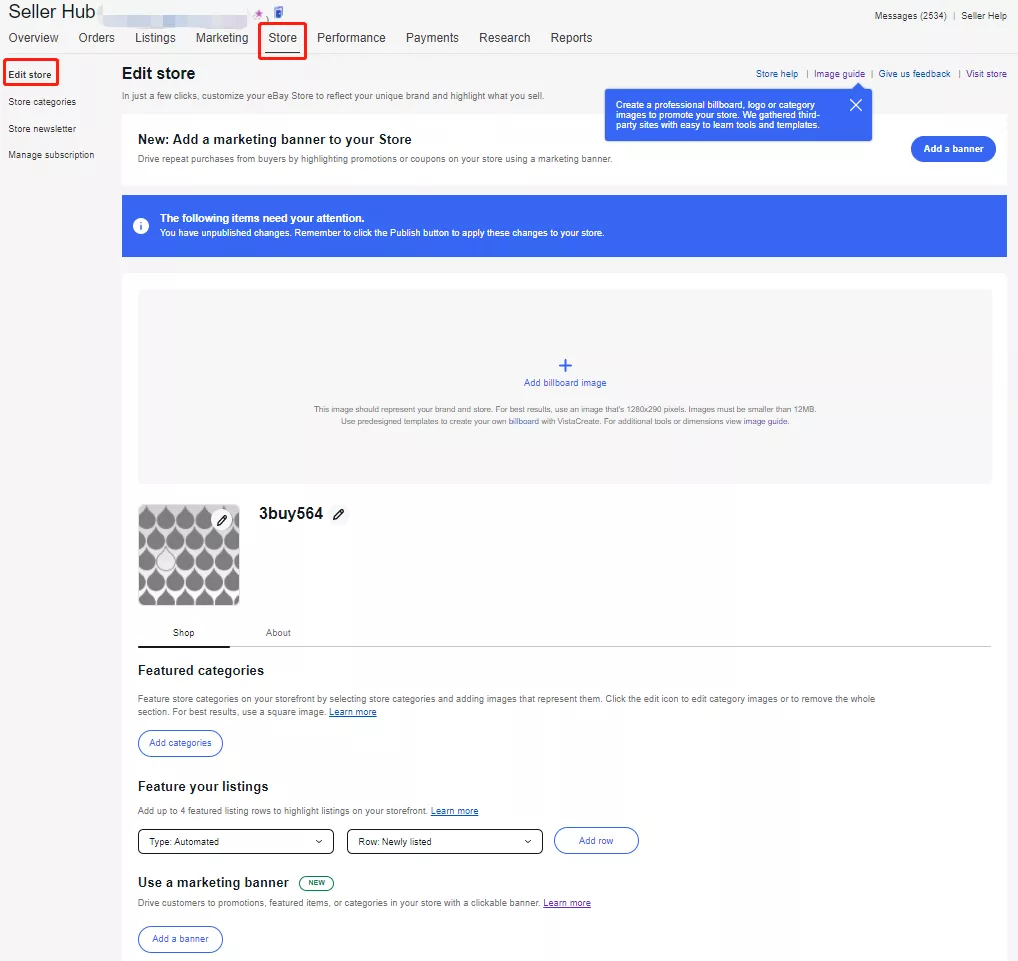The width and height of the screenshot is (1018, 961).
Task: Open Type: Automated dropdown
Action: click(x=236, y=842)
